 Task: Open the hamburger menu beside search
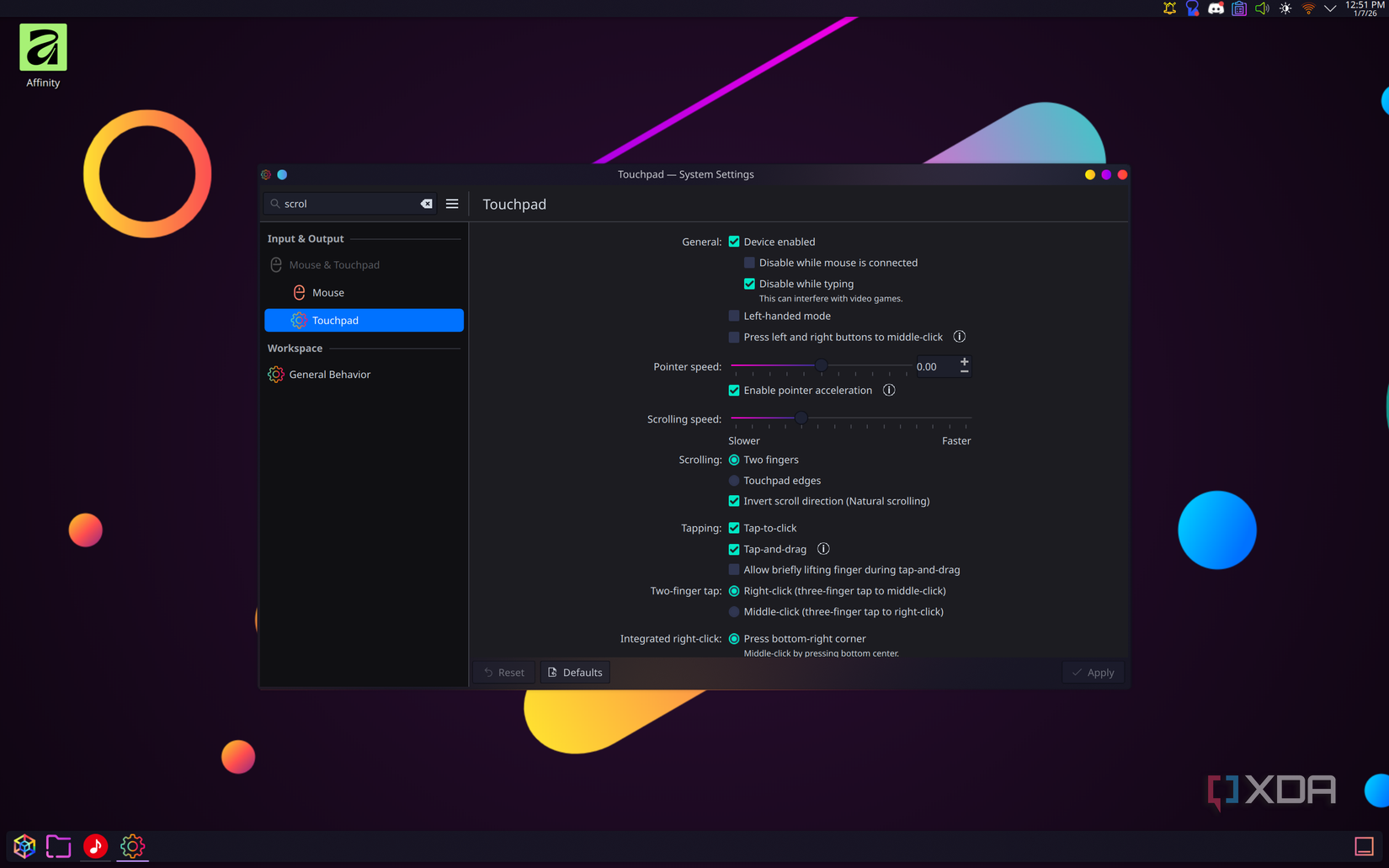(452, 204)
